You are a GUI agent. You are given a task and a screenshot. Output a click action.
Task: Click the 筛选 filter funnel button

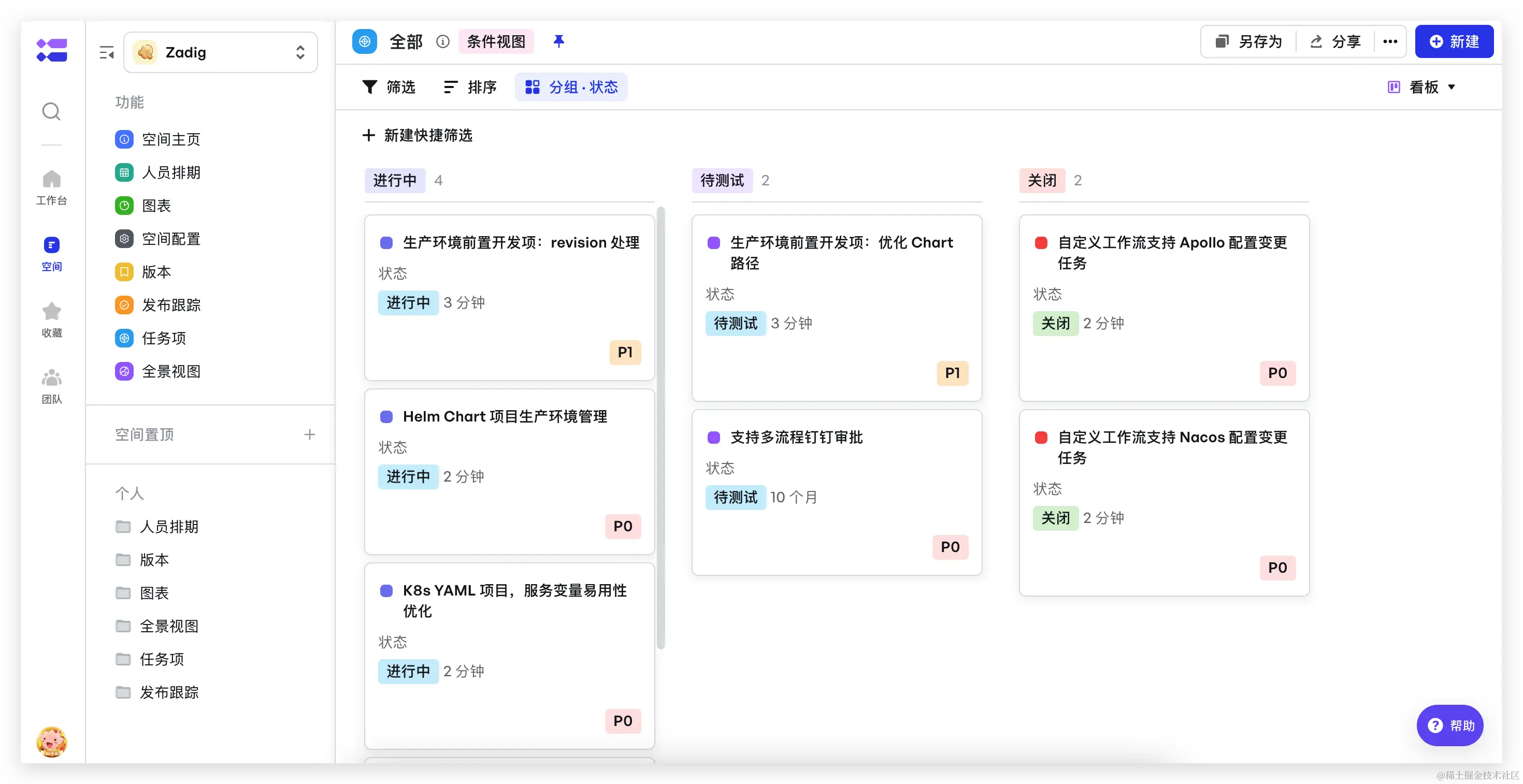click(x=389, y=88)
